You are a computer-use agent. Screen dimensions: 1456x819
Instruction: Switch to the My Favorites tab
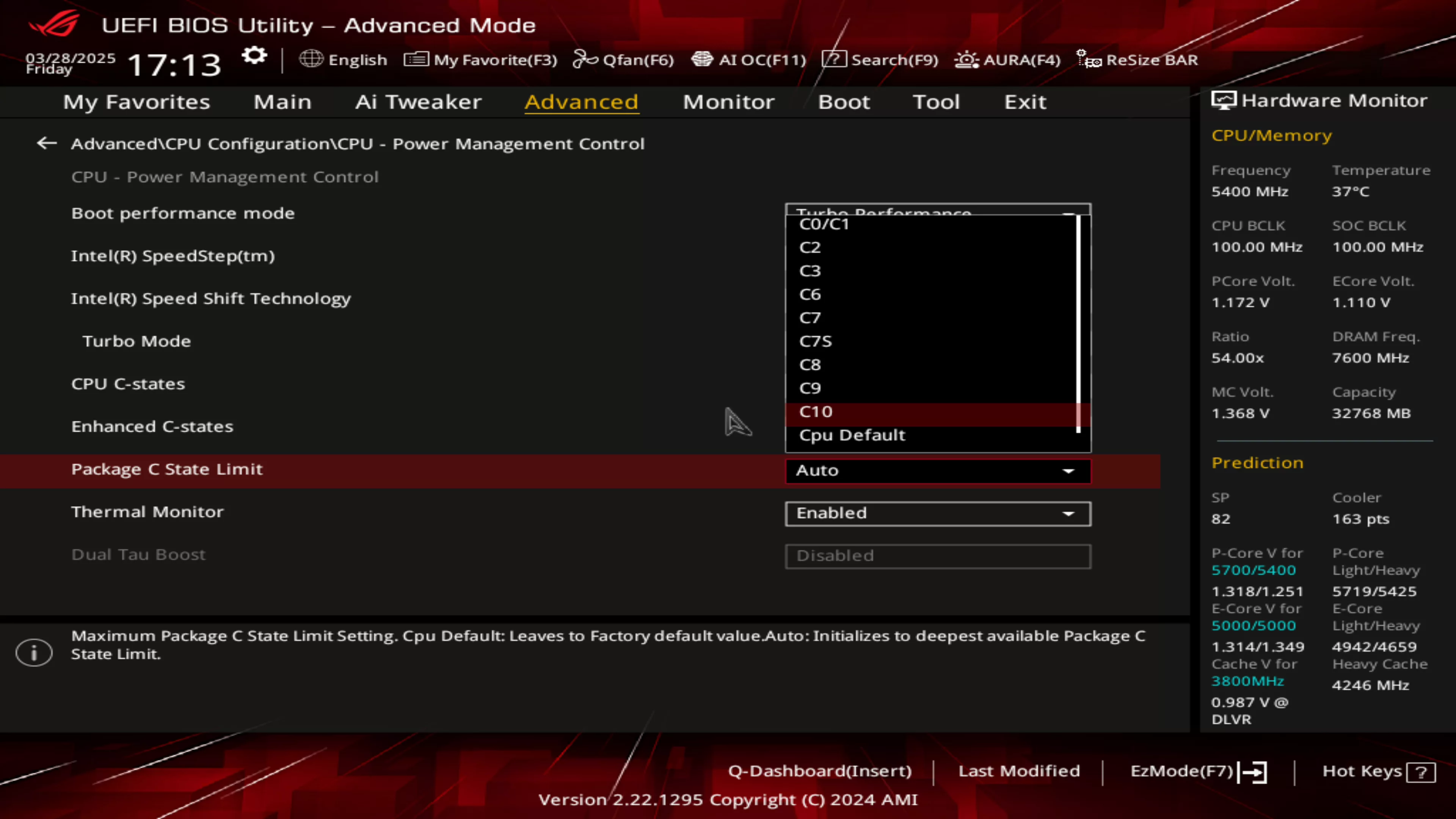[137, 102]
